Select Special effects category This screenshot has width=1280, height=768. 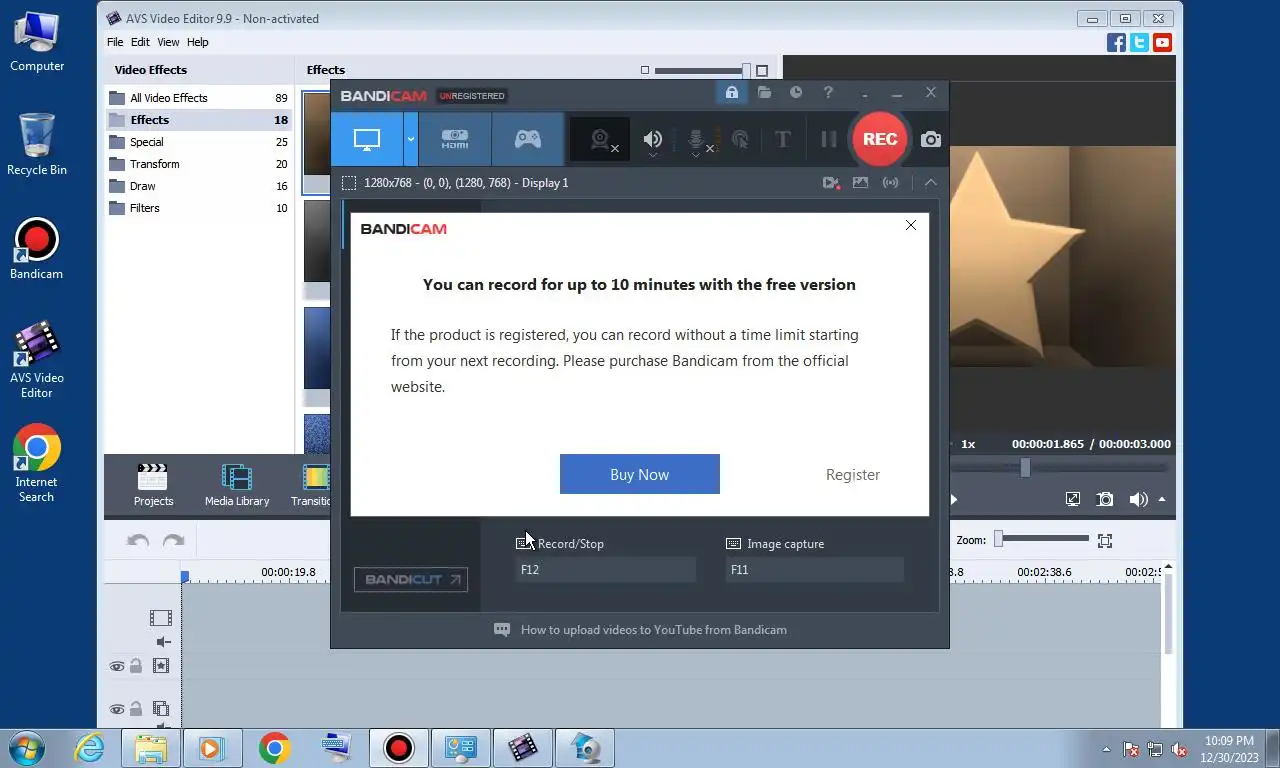198,142
